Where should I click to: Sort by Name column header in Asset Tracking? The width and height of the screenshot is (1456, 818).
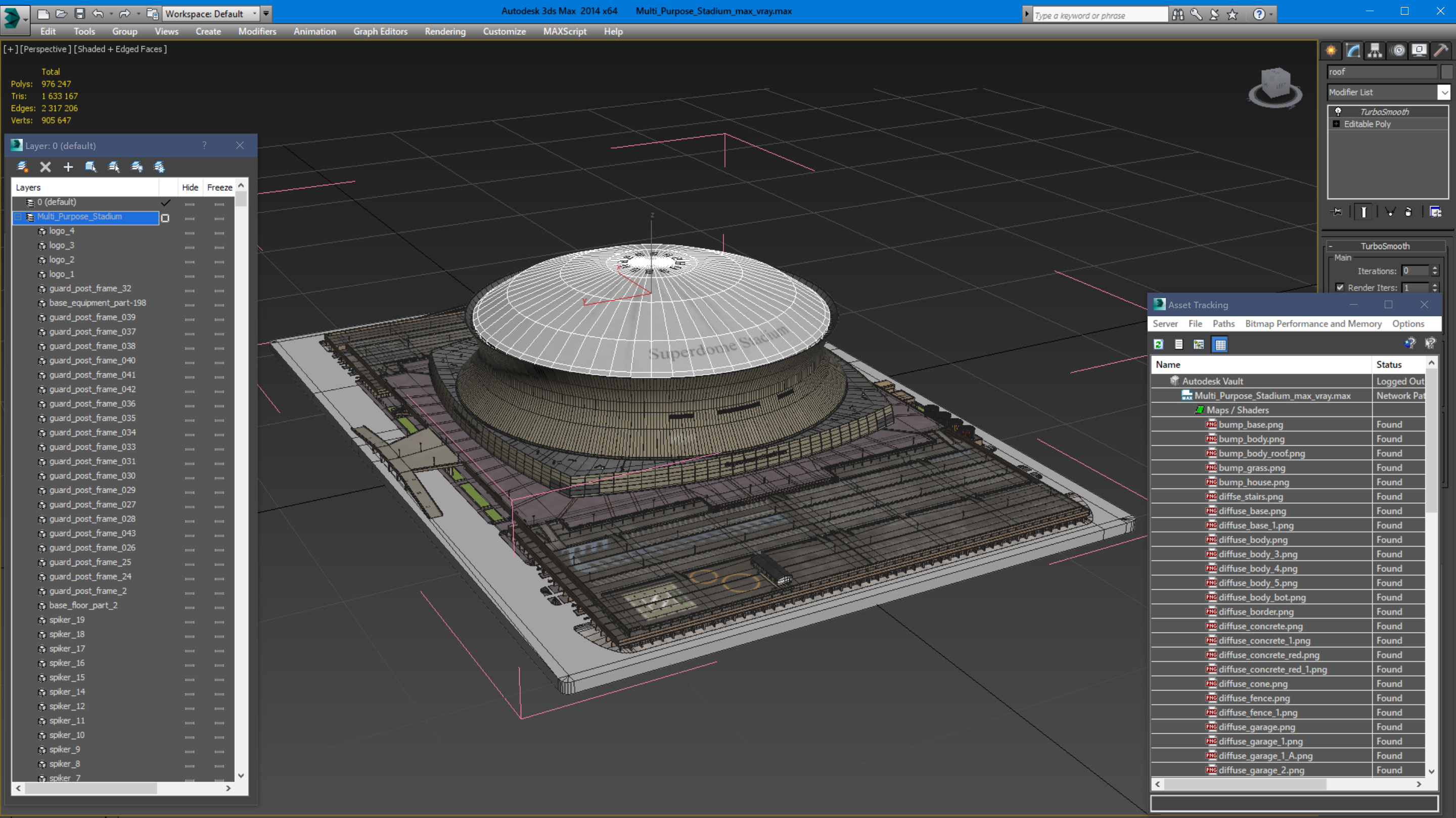click(1261, 364)
